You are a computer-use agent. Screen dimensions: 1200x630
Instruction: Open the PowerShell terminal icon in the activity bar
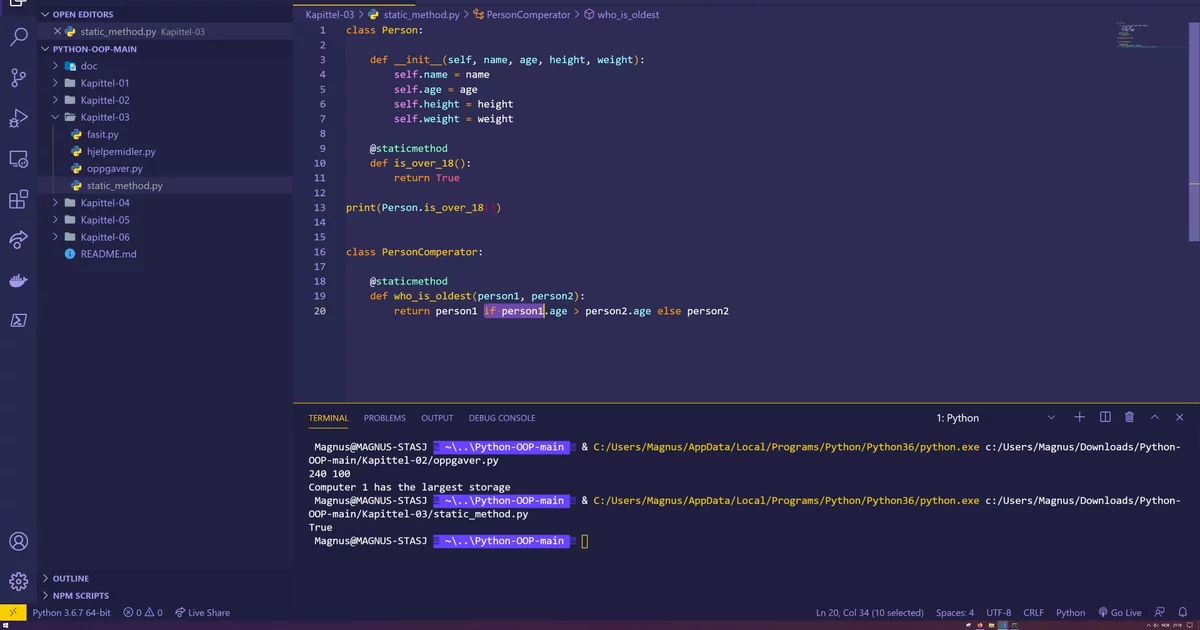tap(18, 321)
